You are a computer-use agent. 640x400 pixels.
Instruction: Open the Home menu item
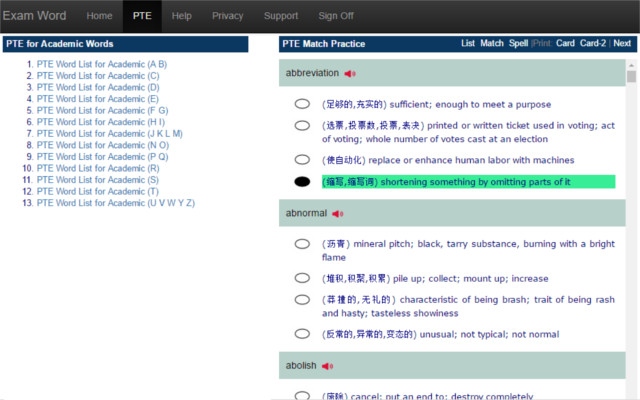(99, 16)
